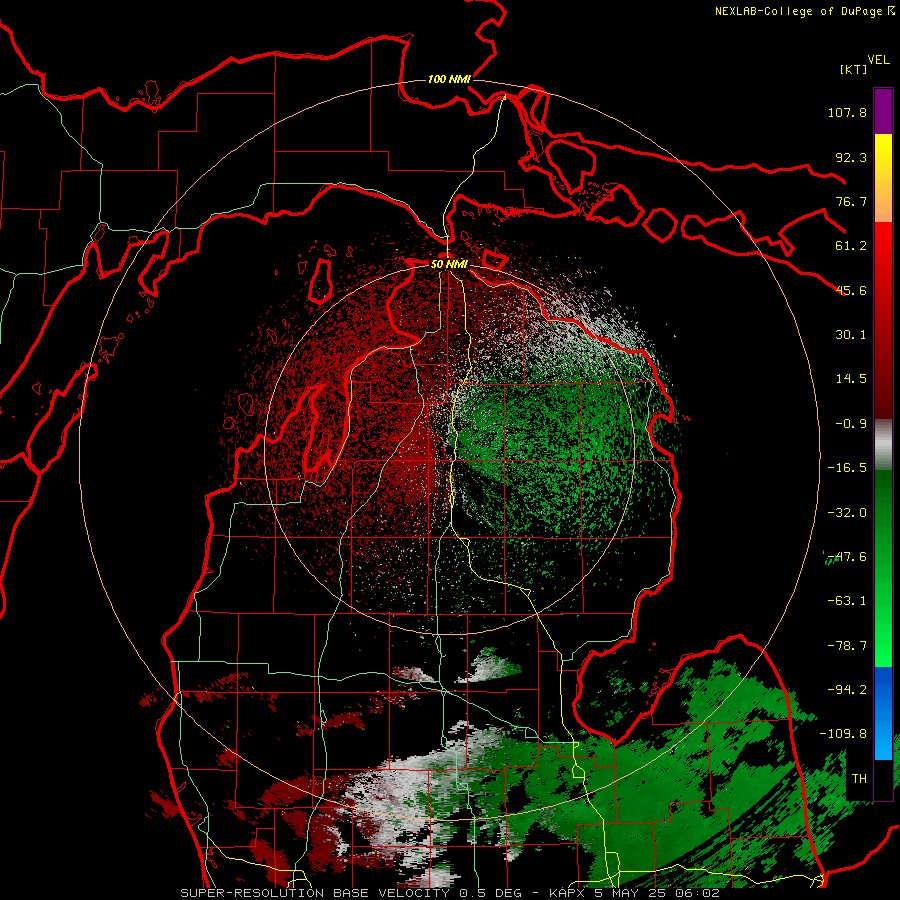Screen dimensions: 900x900
Task: Click the gray near-zero segment of color bar
Action: tap(883, 443)
